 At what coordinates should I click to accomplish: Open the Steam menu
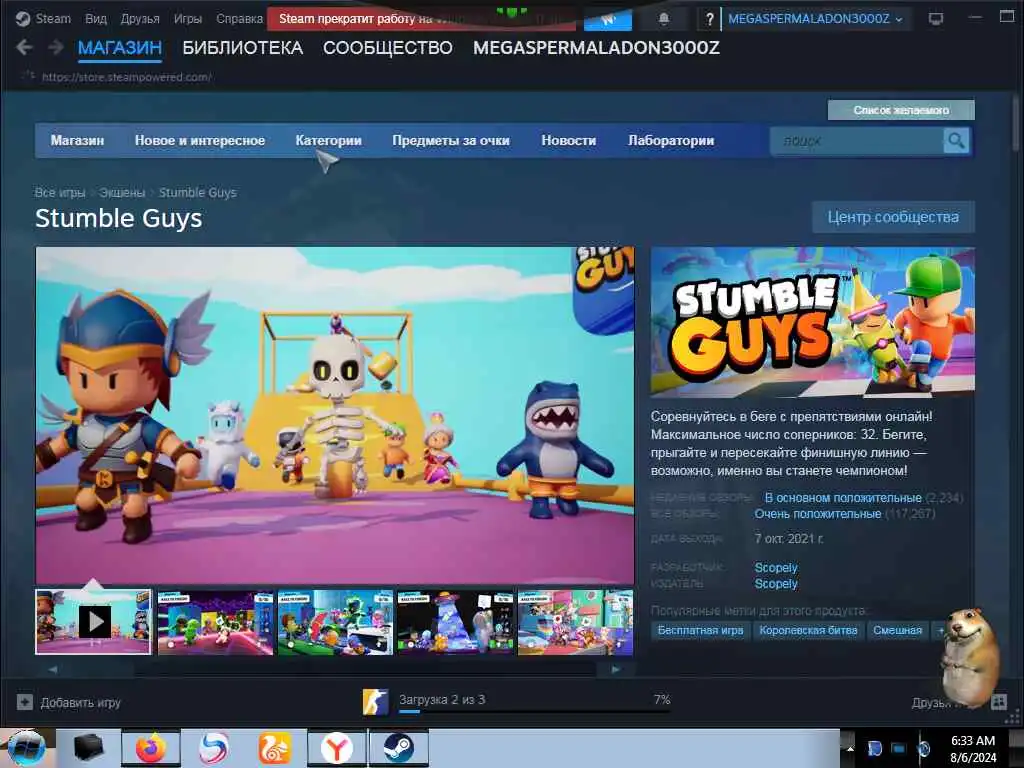44,18
